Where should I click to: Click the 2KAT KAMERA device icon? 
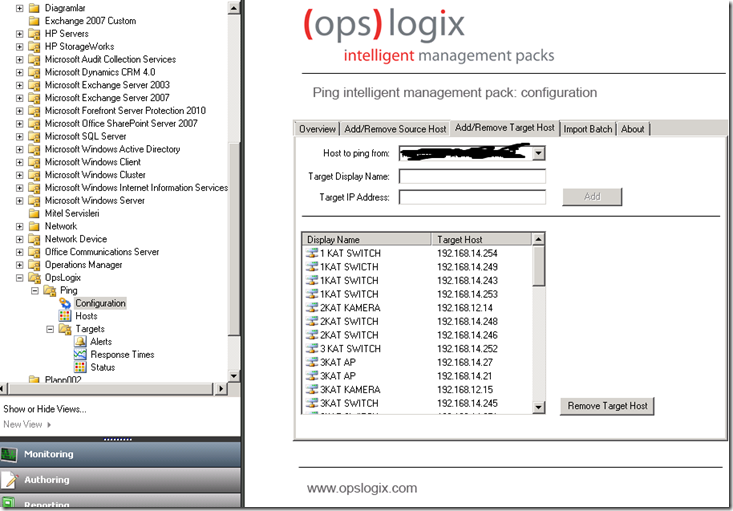pos(311,308)
